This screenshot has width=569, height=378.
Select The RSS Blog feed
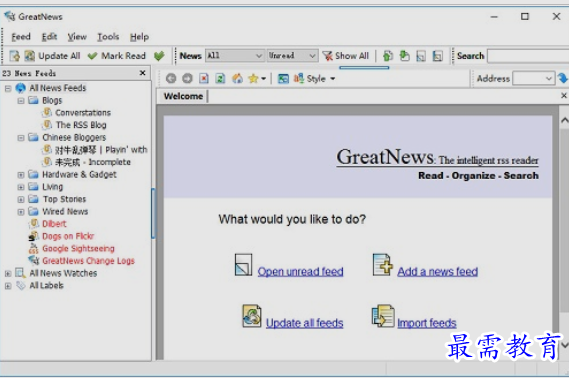pyautogui.click(x=81, y=125)
